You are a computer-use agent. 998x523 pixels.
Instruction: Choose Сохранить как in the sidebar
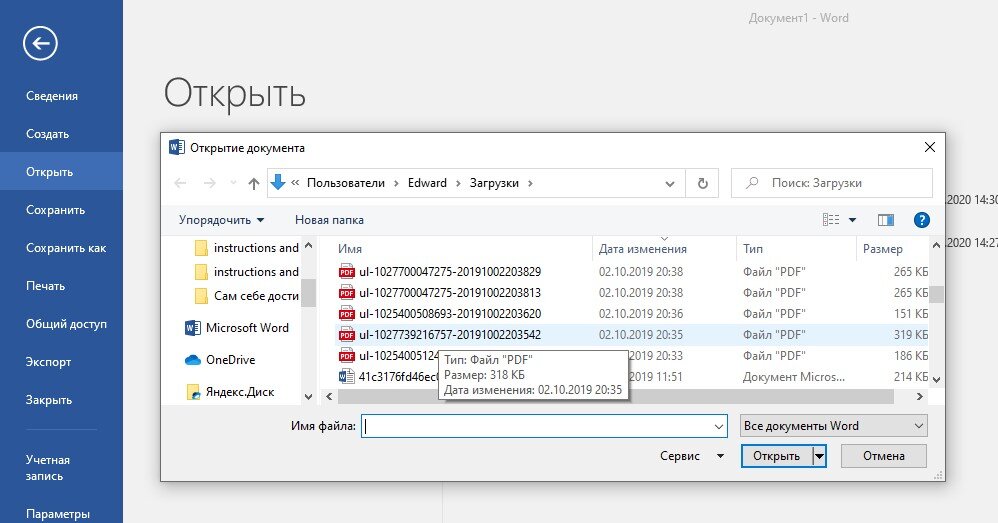tap(66, 248)
